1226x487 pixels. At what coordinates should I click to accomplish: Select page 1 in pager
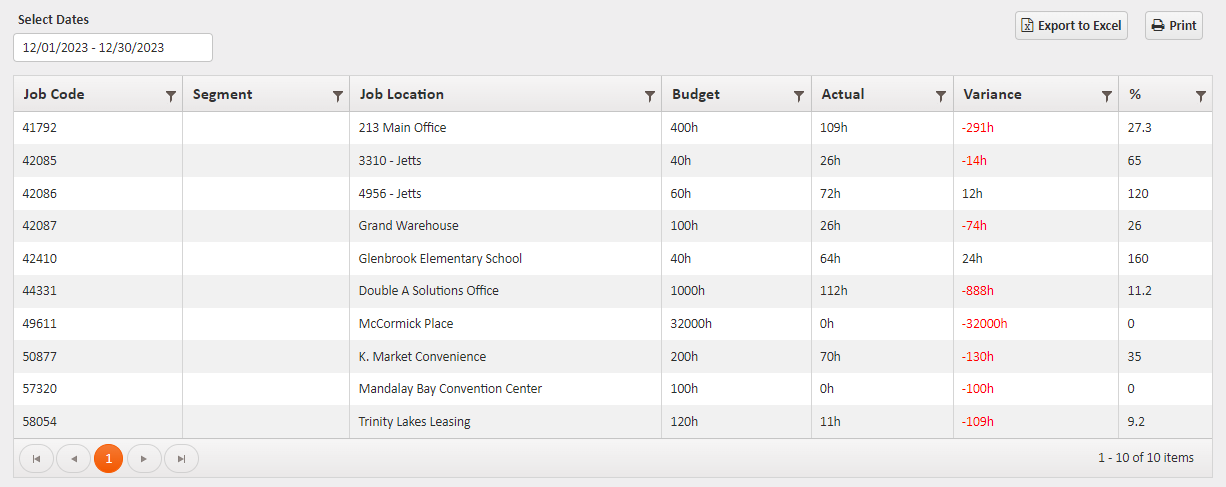[108, 459]
